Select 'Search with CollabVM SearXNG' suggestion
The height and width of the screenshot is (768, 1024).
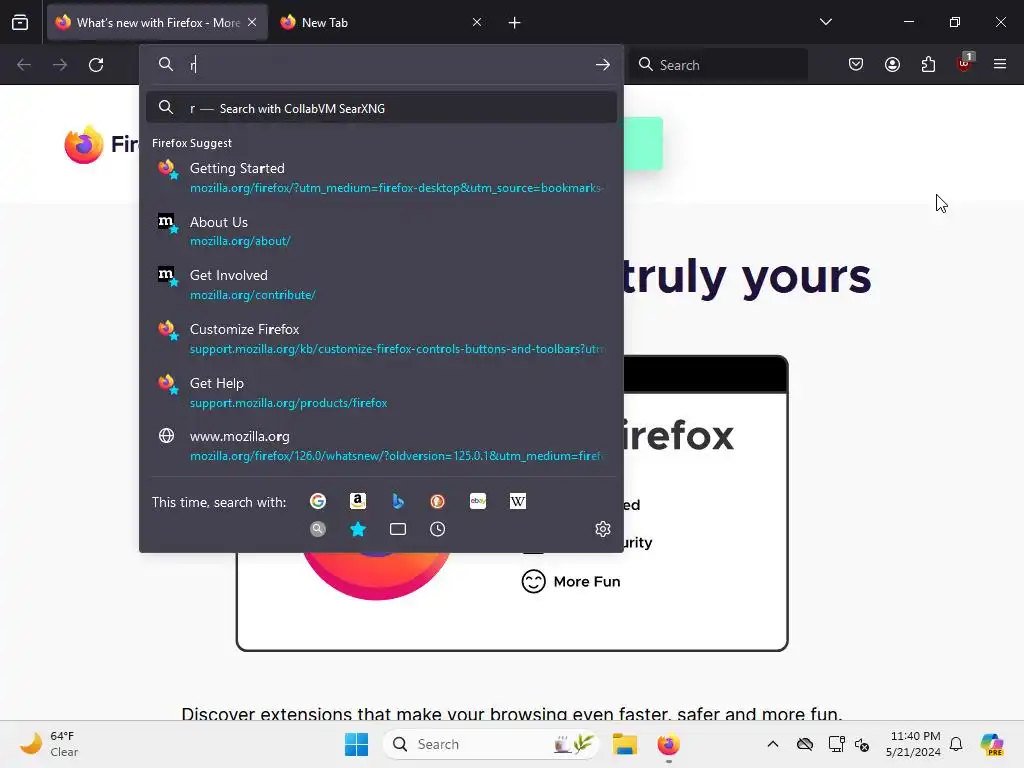pyautogui.click(x=381, y=108)
